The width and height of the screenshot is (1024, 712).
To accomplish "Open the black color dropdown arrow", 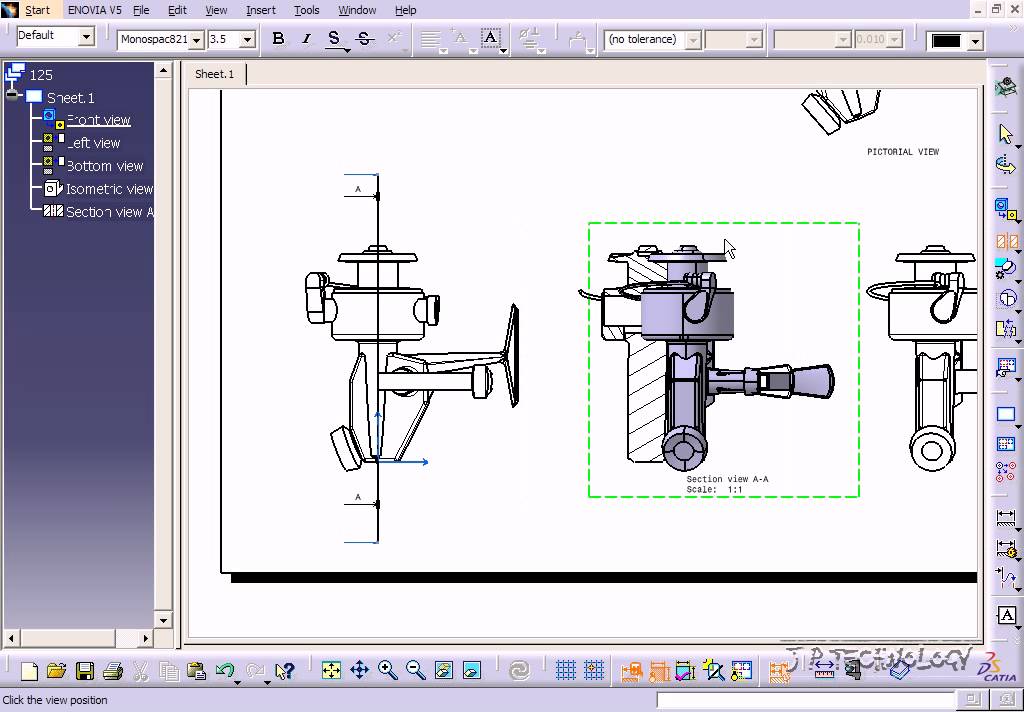I will [x=976, y=41].
